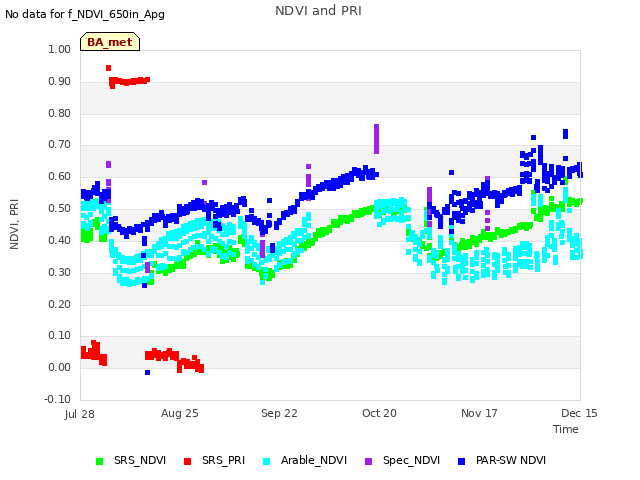Click the 0.00 y-axis tick label
Viewport: 640px width, 480px height.
tap(60, 367)
